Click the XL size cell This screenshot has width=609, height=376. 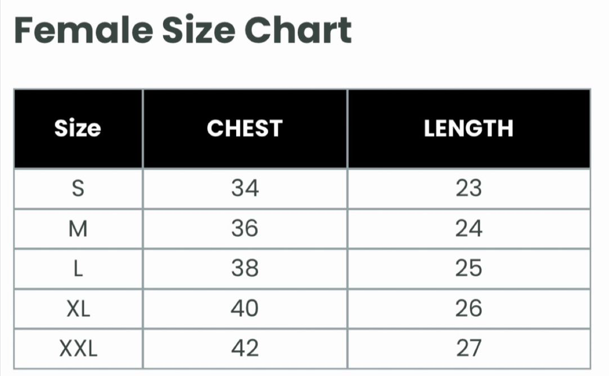tap(78, 309)
